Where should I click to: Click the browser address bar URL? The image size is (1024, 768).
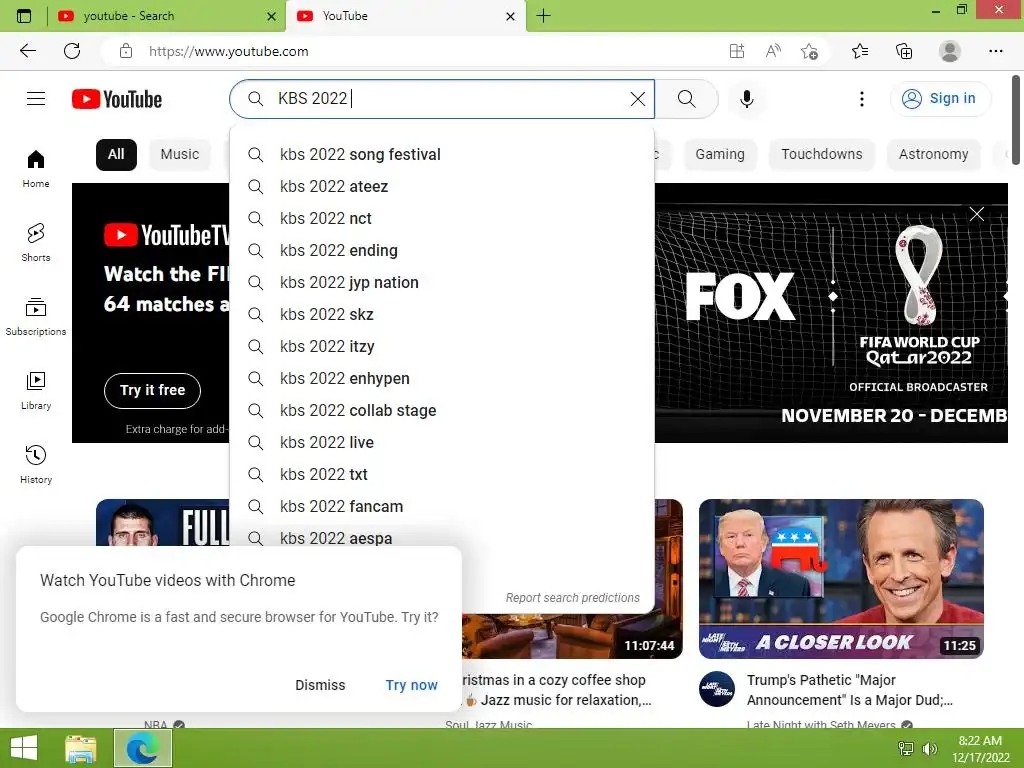229,51
